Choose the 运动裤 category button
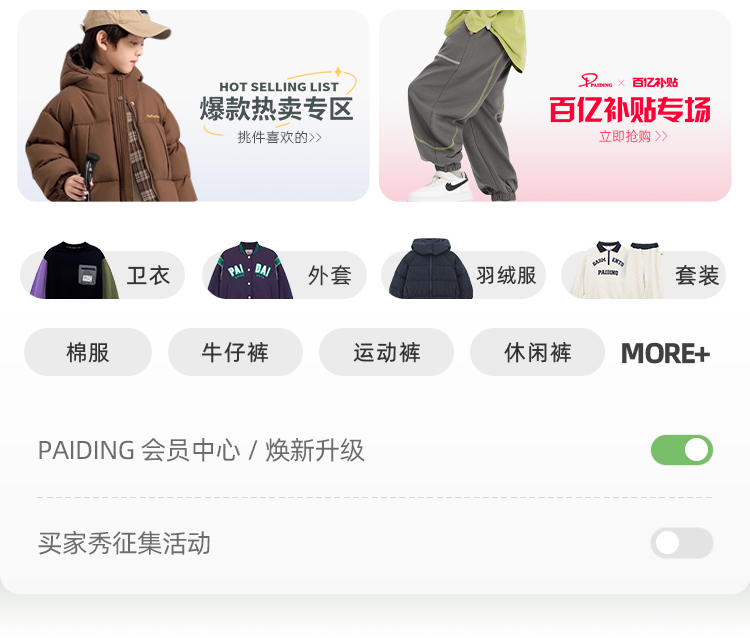This screenshot has height=638, width=750. (386, 352)
